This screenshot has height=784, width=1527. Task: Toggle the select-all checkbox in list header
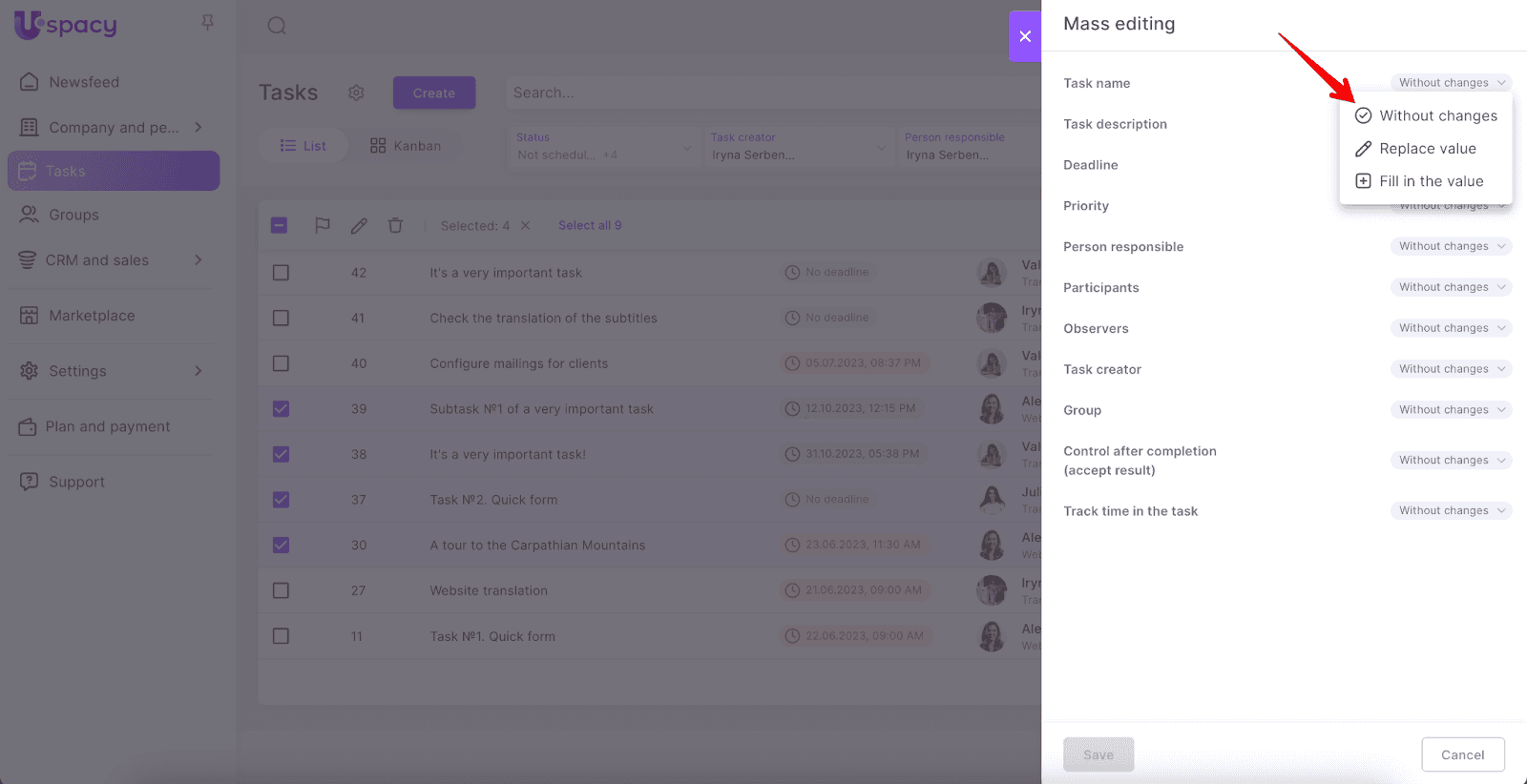pyautogui.click(x=279, y=225)
